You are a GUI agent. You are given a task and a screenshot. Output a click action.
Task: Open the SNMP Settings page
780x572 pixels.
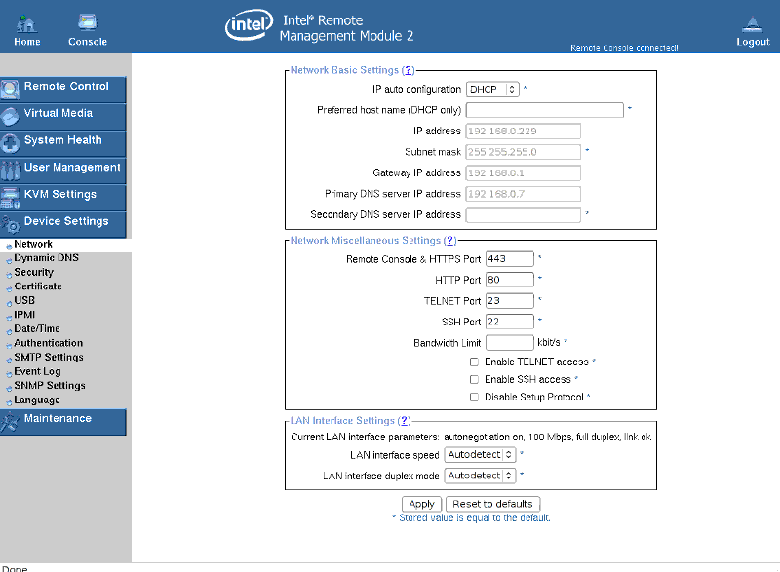[x=50, y=386]
